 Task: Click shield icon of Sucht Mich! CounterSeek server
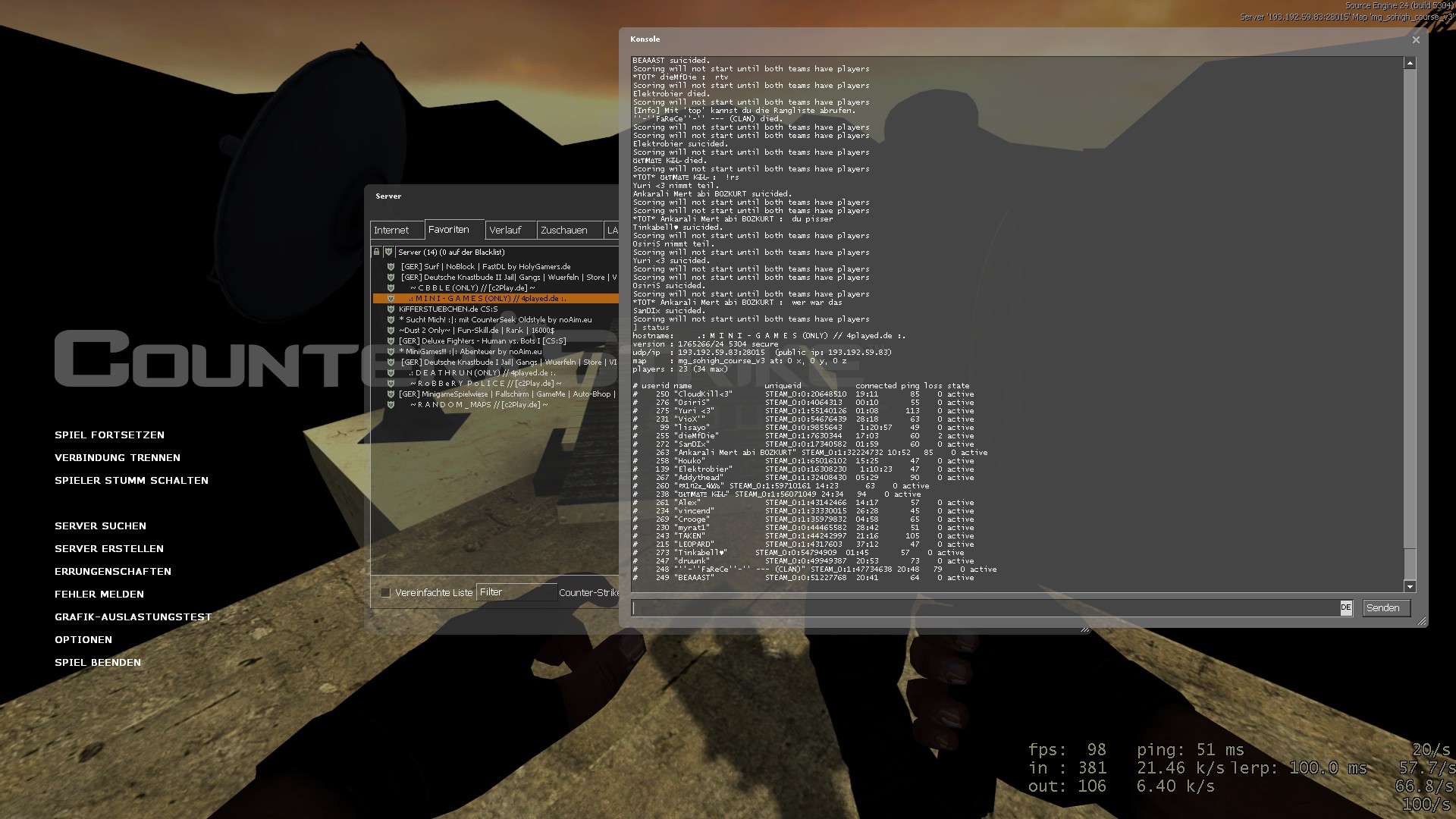[391, 320]
